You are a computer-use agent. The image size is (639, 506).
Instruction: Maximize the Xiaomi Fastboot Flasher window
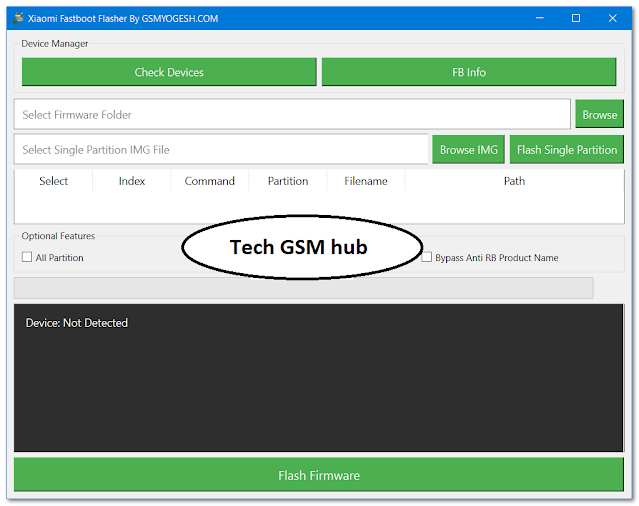[576, 18]
